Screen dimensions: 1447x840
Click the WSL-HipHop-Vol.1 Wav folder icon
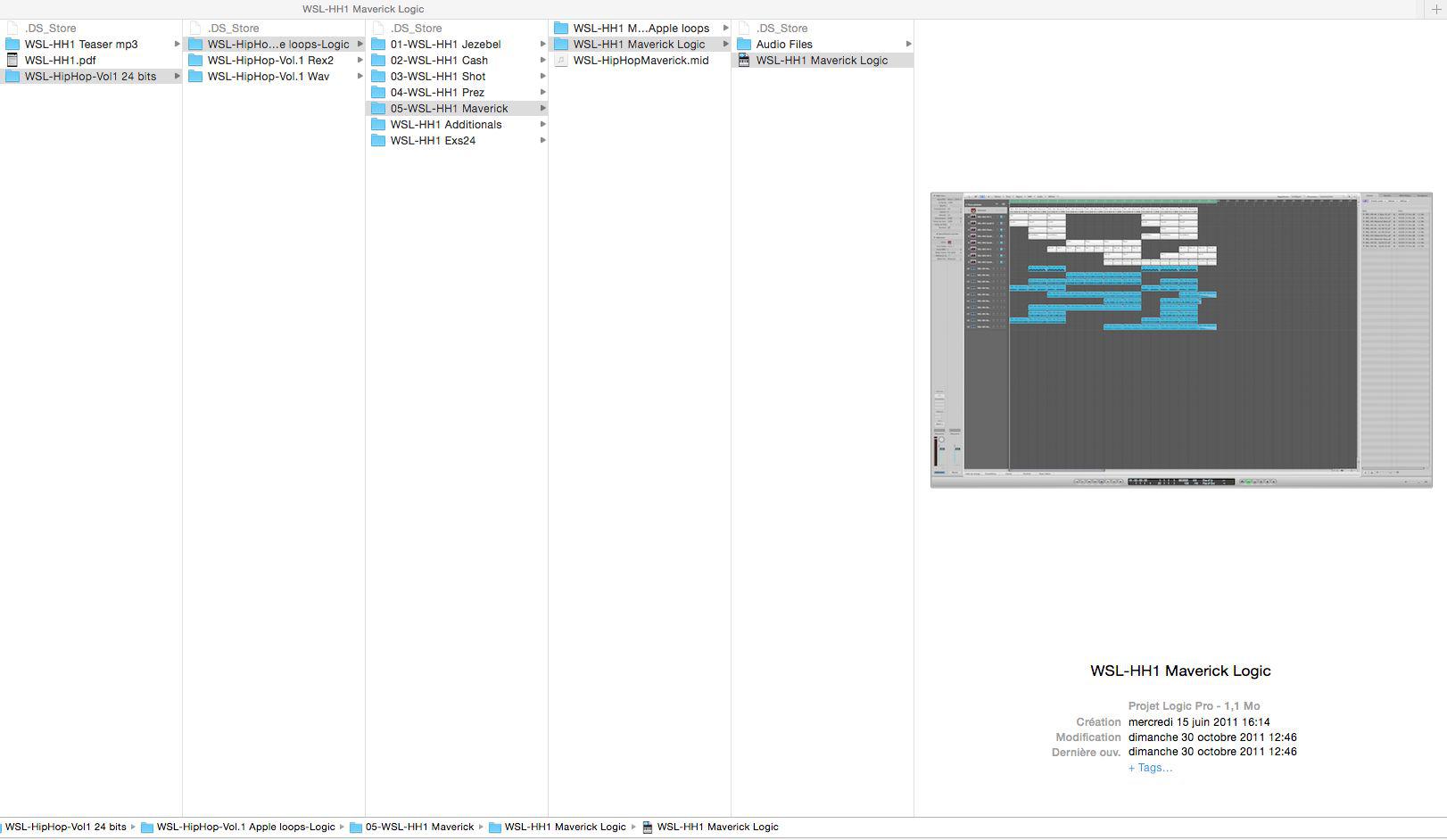[x=195, y=76]
